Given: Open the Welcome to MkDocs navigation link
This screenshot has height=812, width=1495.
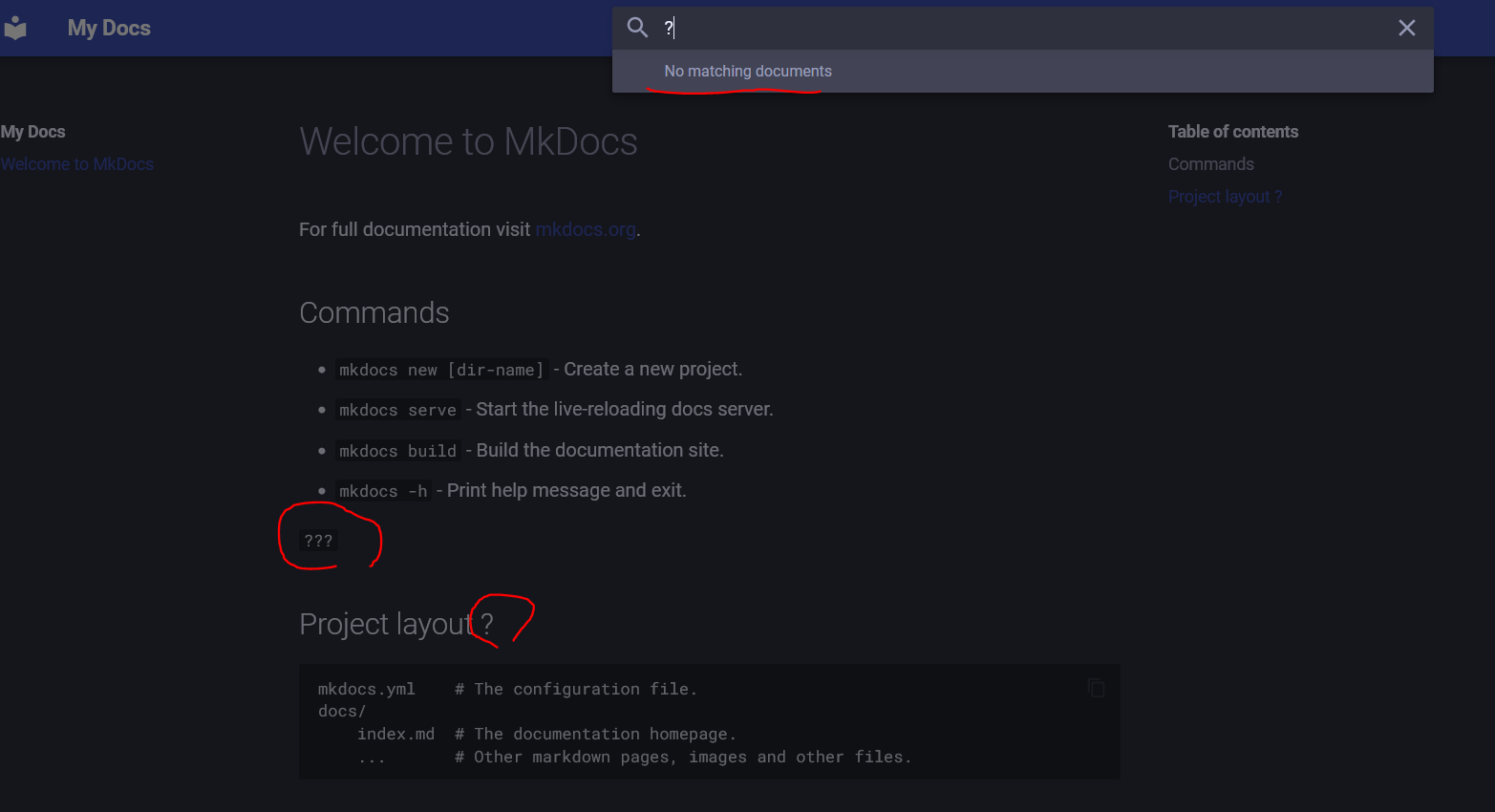Looking at the screenshot, I should (x=77, y=164).
